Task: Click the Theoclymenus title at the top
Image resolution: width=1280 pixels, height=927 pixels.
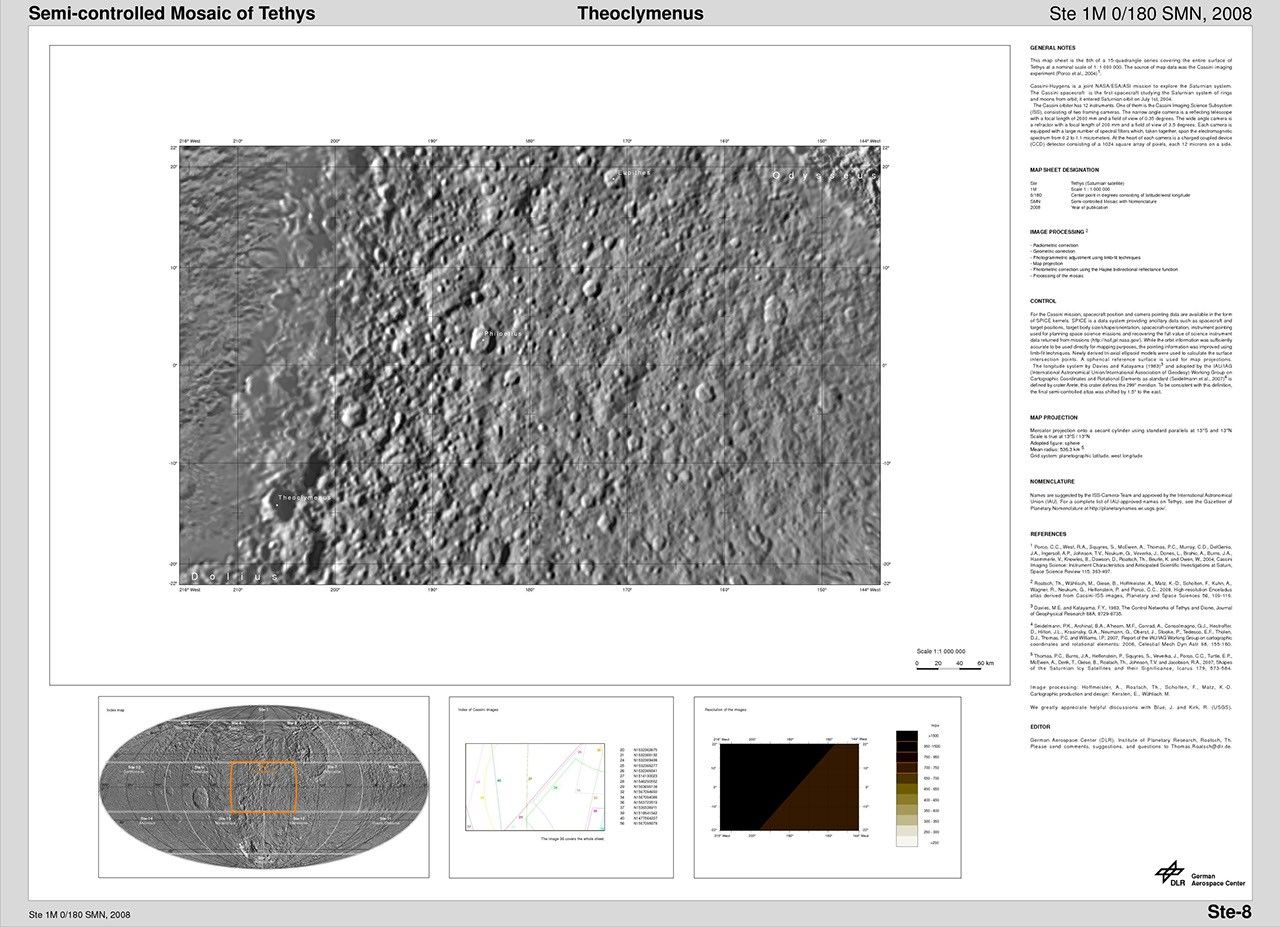Action: pos(640,14)
